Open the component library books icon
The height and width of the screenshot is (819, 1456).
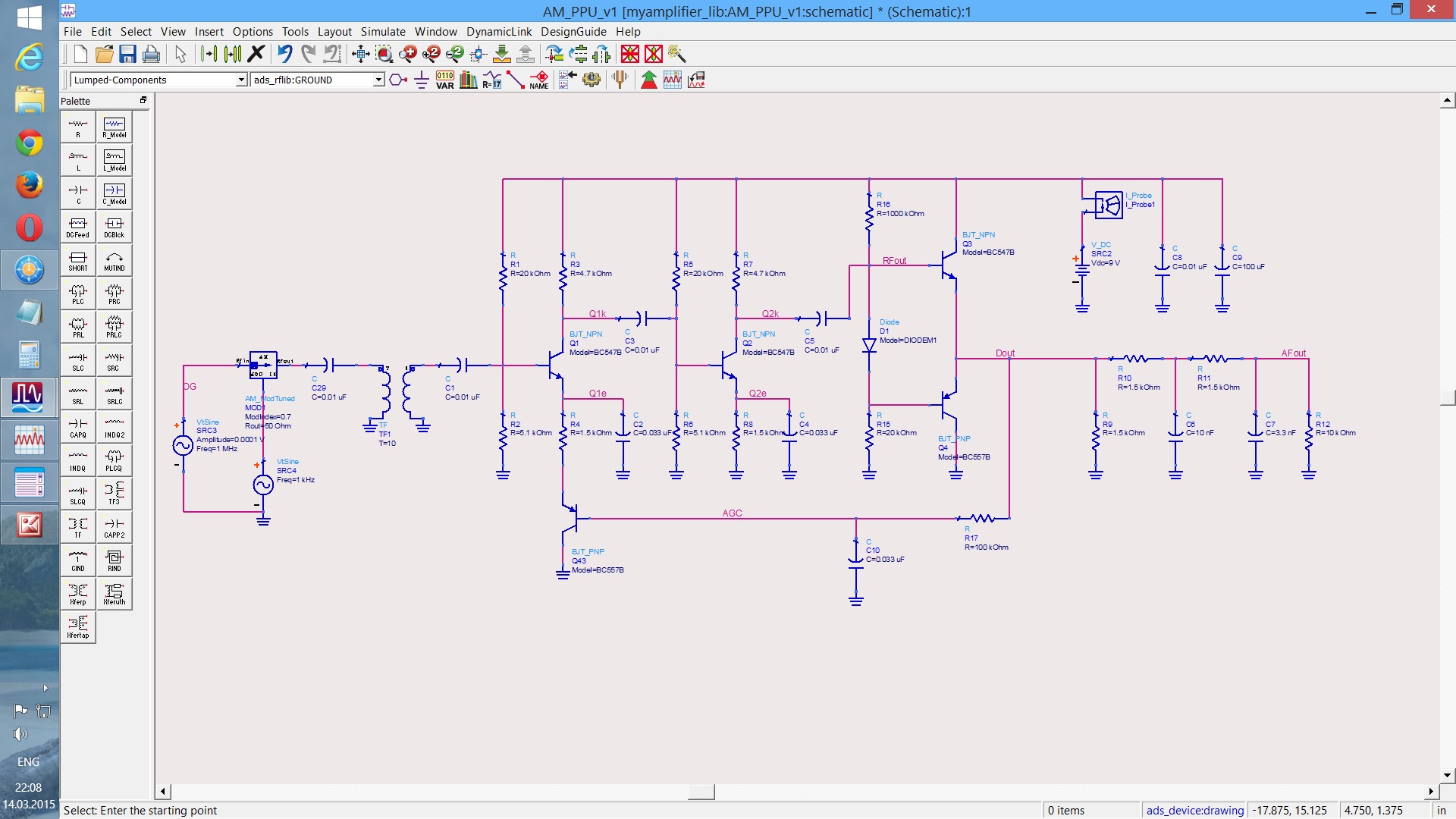pos(469,80)
